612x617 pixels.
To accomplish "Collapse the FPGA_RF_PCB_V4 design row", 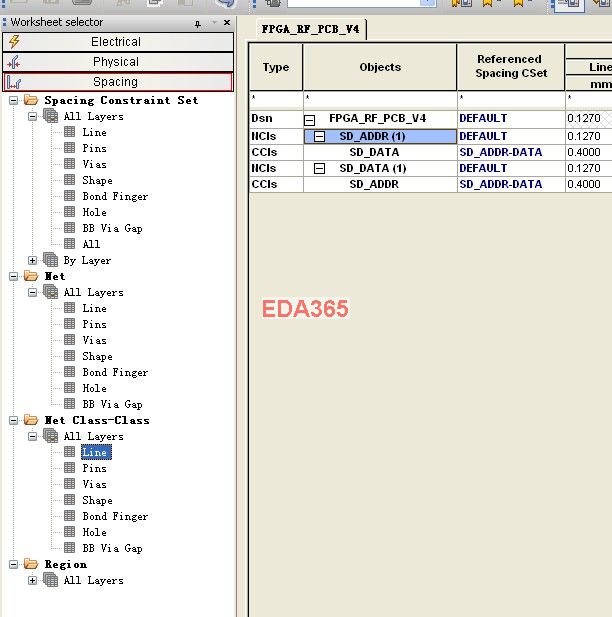I will coord(310,120).
